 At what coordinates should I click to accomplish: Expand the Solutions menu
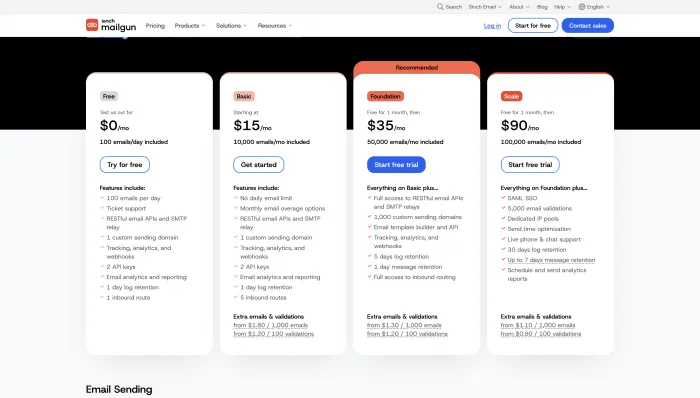pos(231,25)
